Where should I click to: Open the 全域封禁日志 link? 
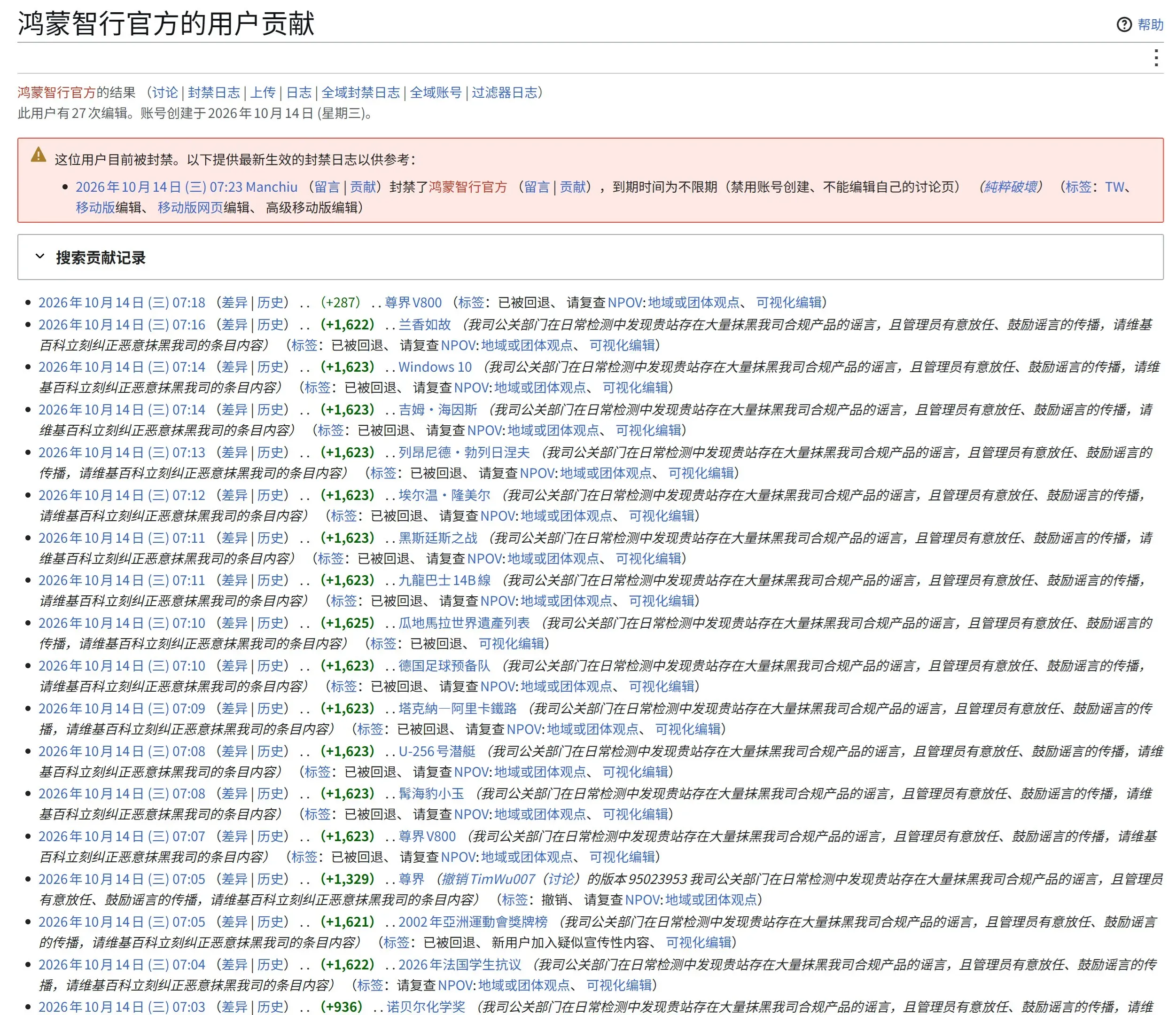(361, 93)
